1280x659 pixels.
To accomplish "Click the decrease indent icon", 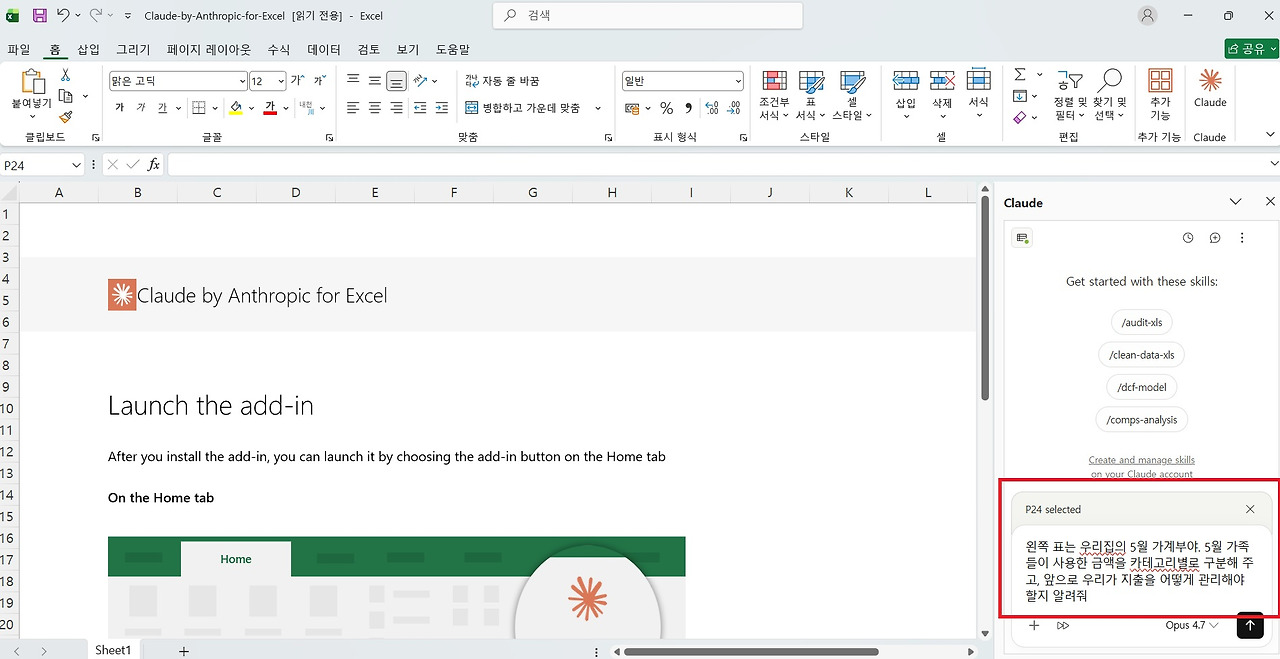I will (420, 108).
